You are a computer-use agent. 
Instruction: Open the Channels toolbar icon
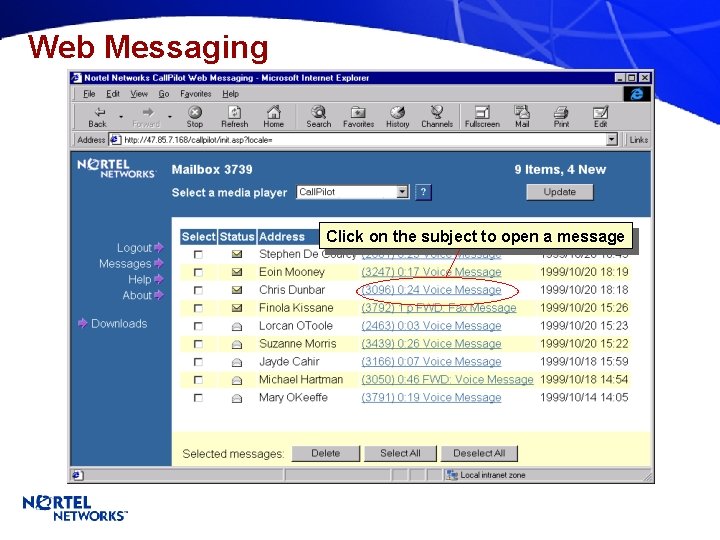pos(437,117)
